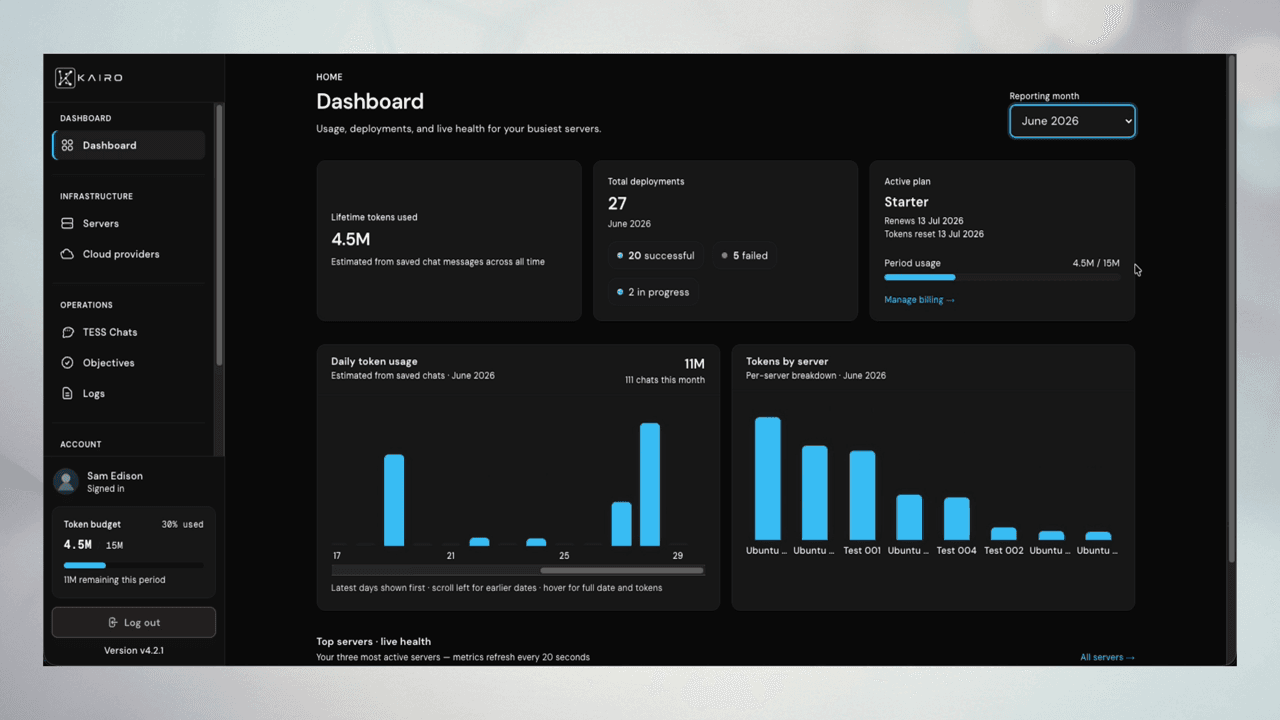Click the Top servers · live health heading
Viewport: 1280px width, 720px height.
(373, 642)
